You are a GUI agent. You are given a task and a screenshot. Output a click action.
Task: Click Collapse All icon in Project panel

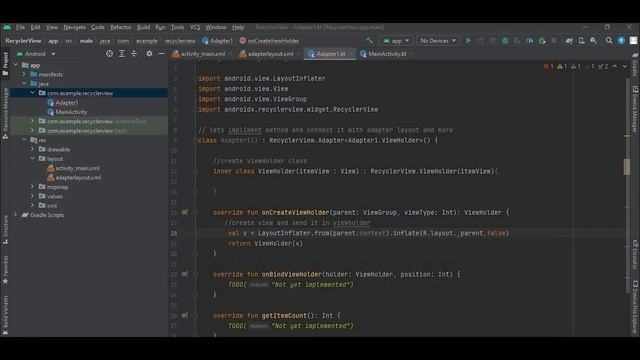134,53
